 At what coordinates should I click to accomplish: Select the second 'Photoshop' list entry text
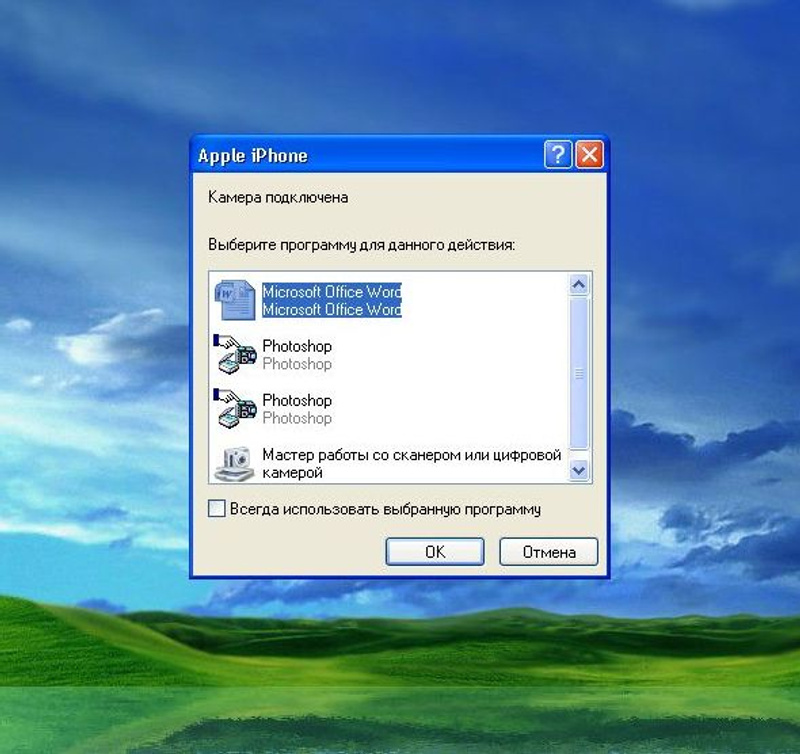[x=297, y=409]
